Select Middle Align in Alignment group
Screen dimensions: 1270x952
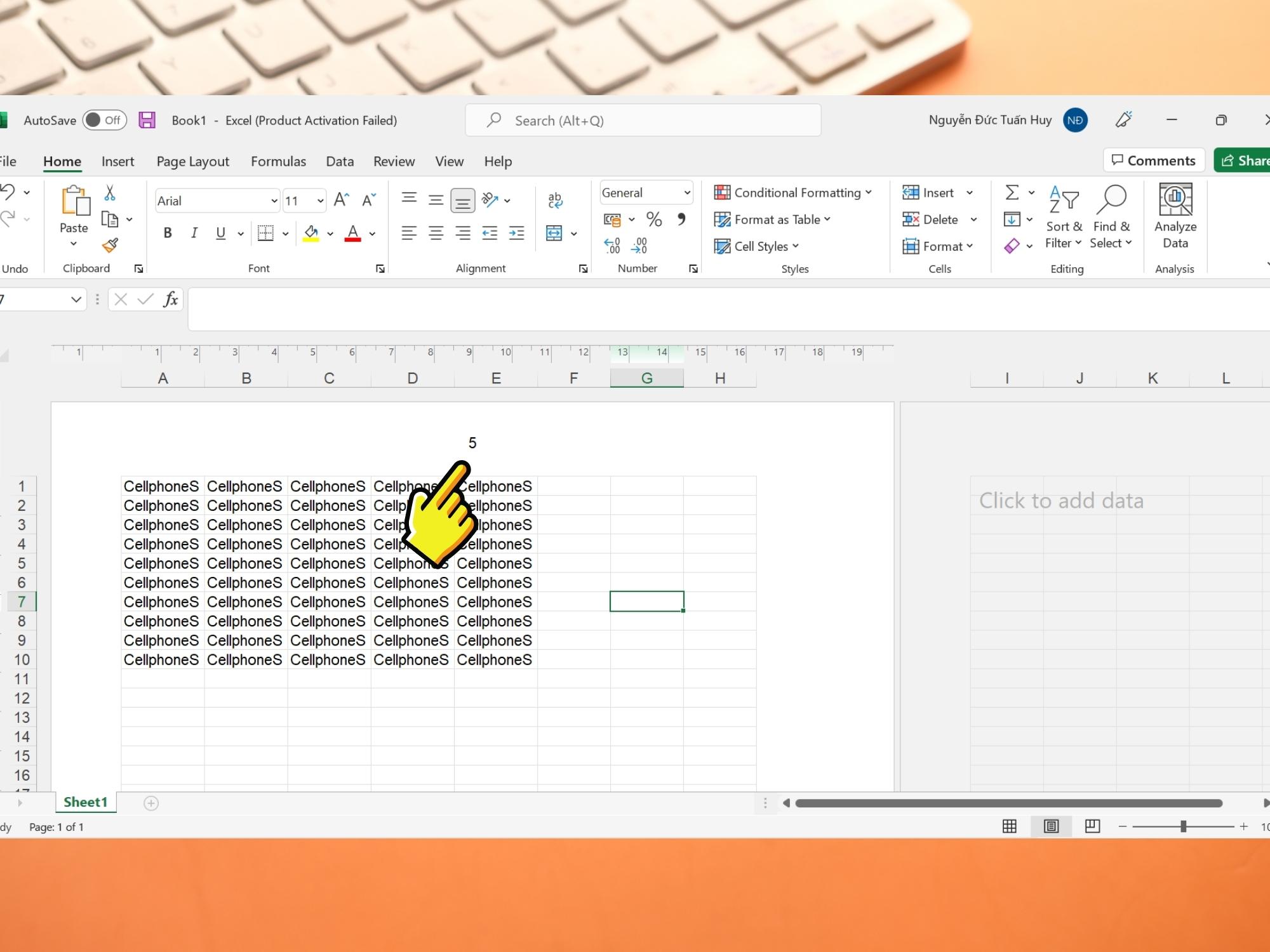(436, 201)
